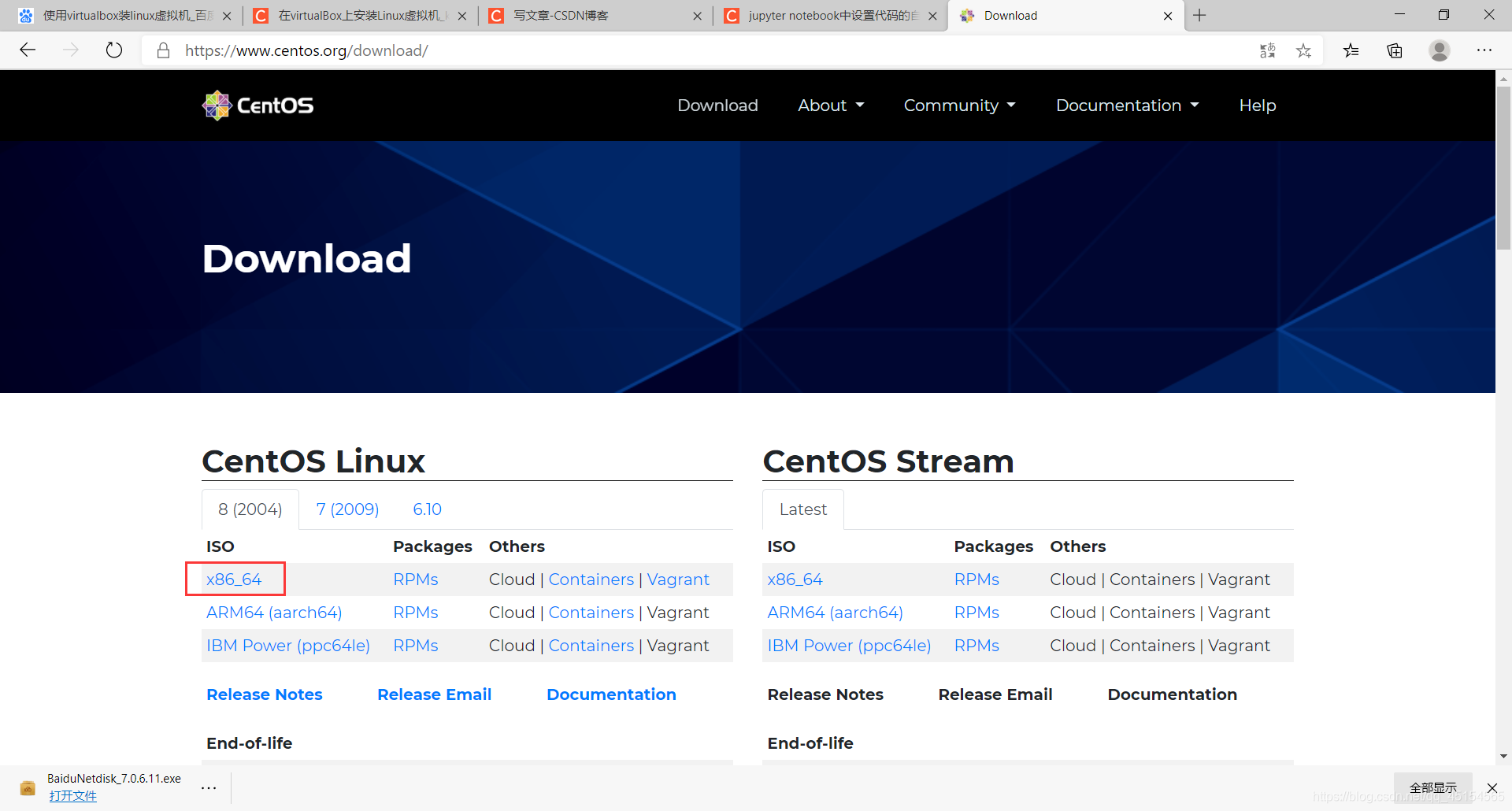
Task: Expand the About dropdown menu
Action: (831, 106)
